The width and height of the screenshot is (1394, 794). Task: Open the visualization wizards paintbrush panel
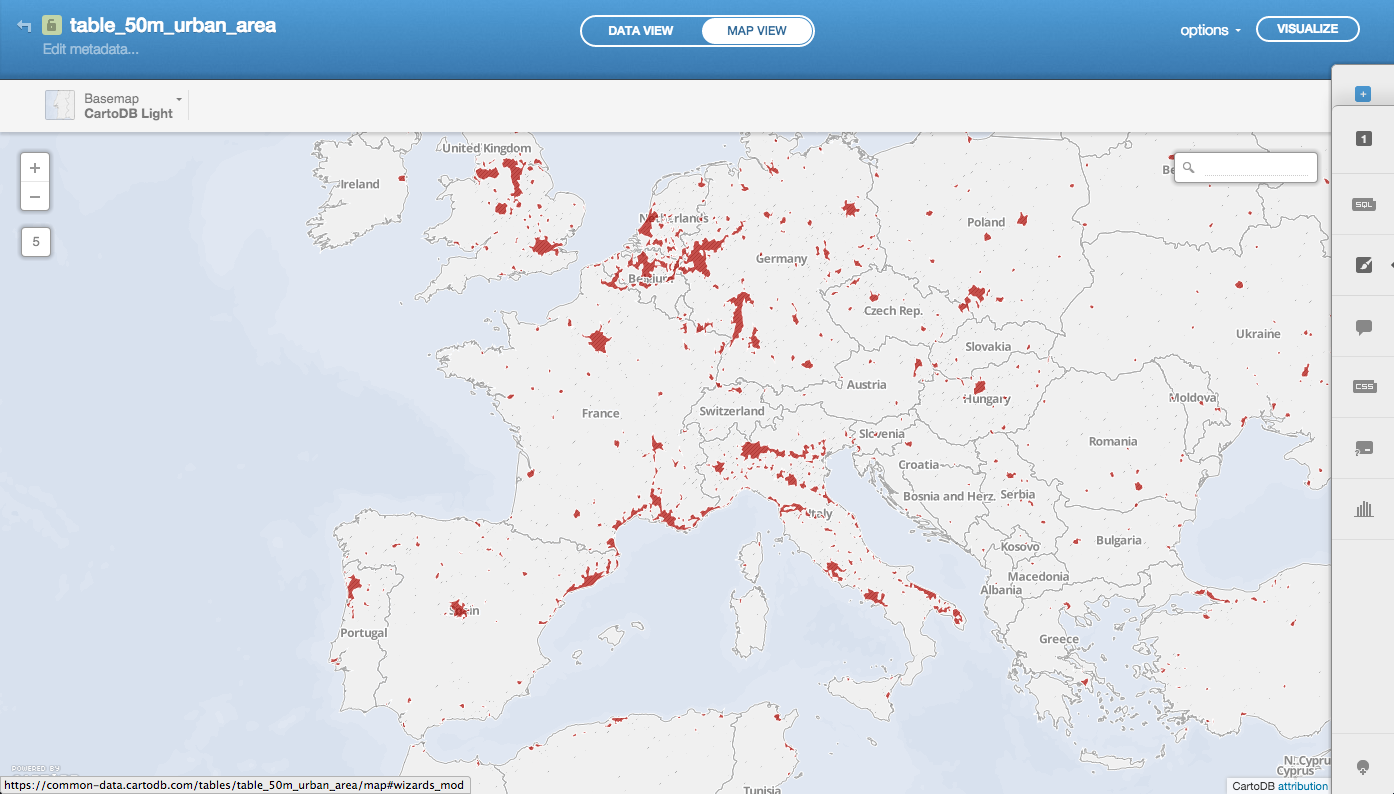pyautogui.click(x=1364, y=265)
